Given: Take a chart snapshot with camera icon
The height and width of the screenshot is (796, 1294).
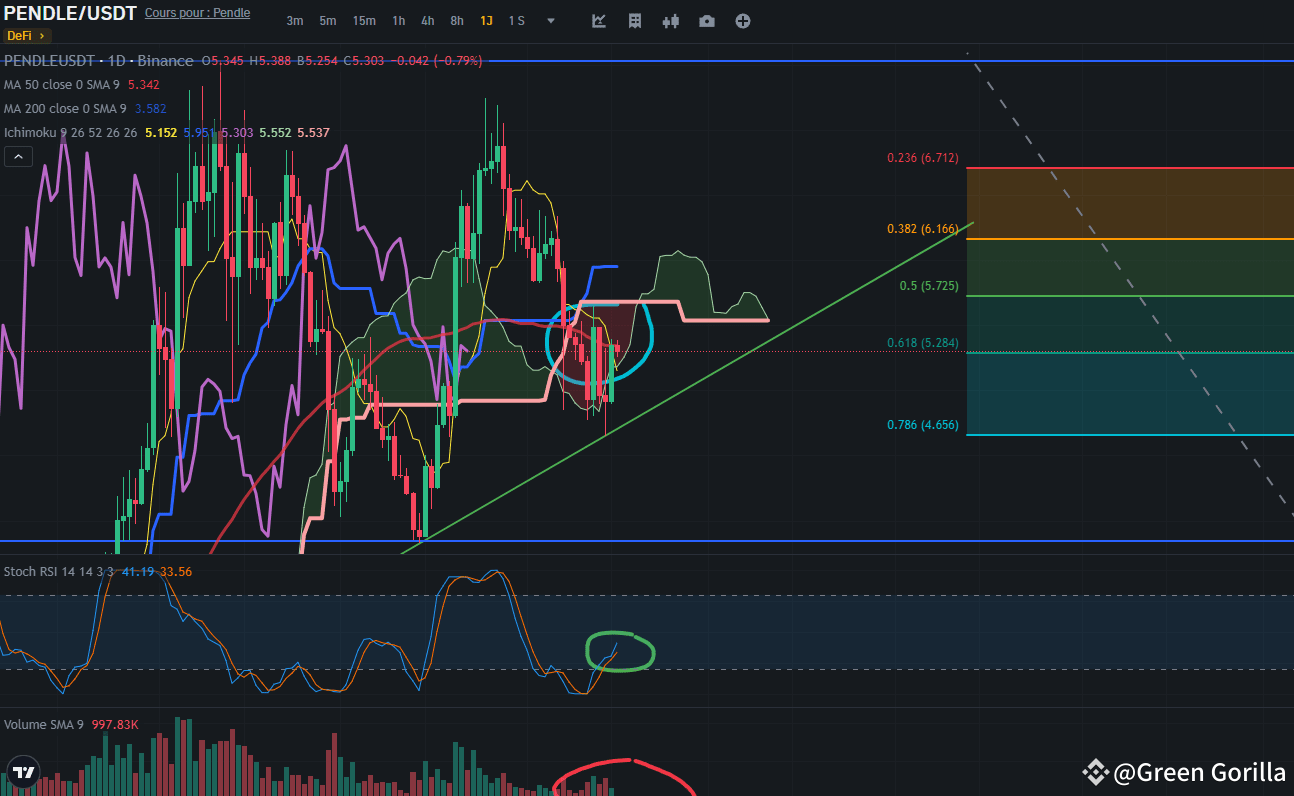Looking at the screenshot, I should tap(707, 21).
